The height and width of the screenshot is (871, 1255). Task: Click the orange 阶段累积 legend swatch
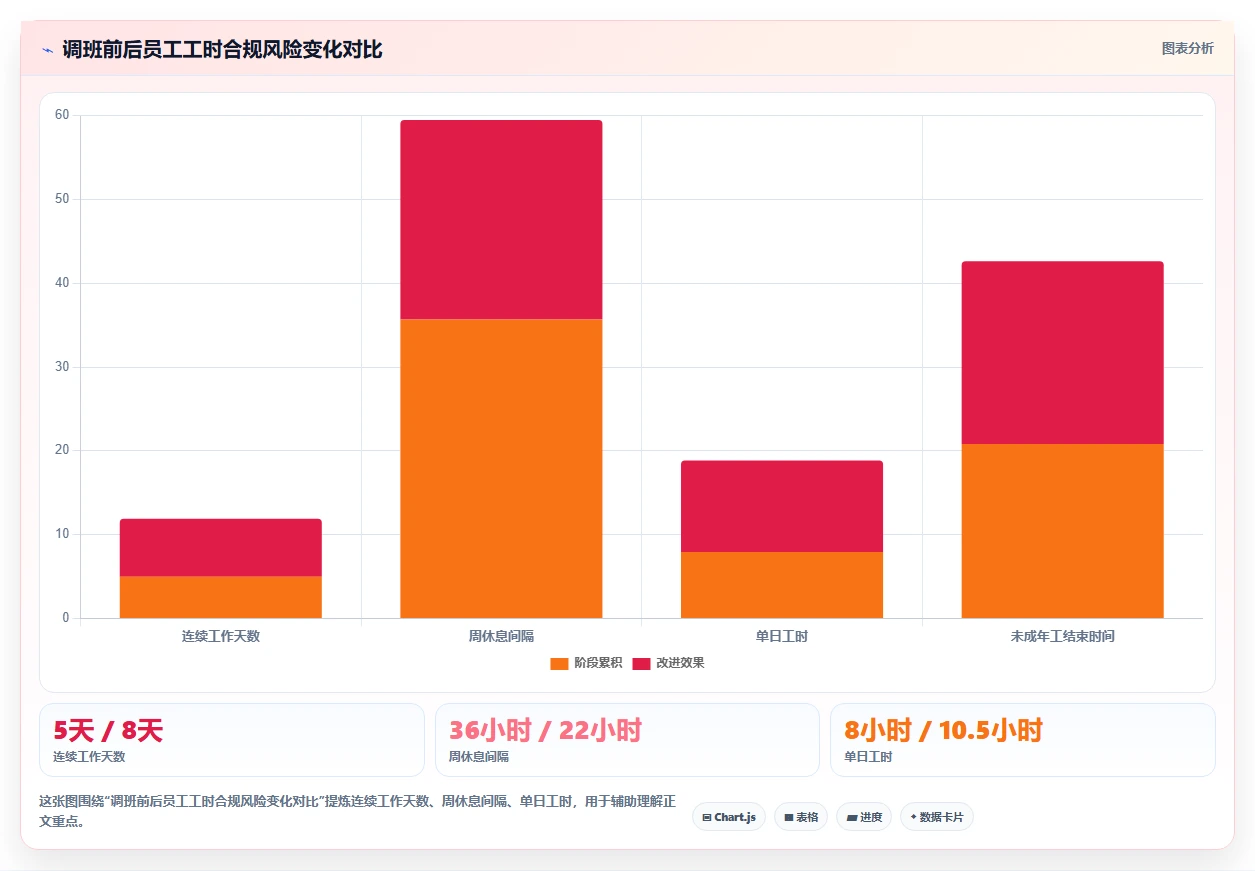pyautogui.click(x=559, y=664)
